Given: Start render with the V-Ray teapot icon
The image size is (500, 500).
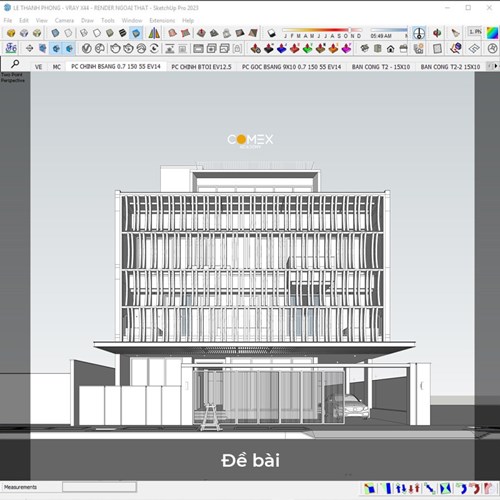Looking at the screenshot, I should pos(115,49).
